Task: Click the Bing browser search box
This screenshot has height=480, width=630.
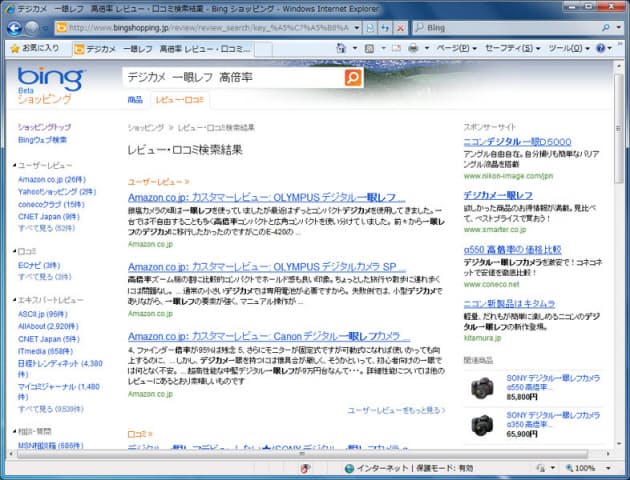Action: [x=506, y=28]
